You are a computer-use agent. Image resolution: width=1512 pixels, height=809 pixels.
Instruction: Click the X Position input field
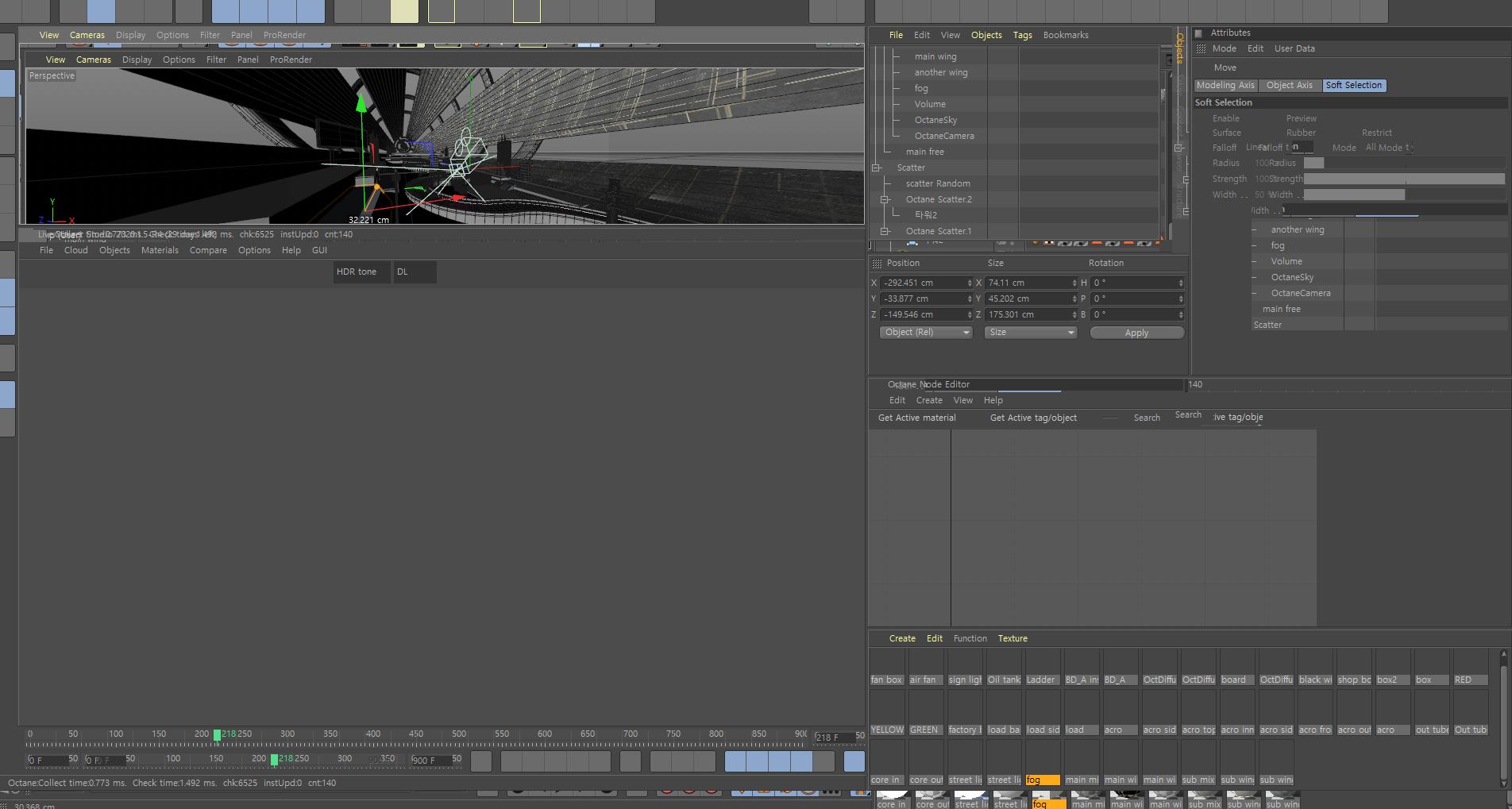(926, 283)
